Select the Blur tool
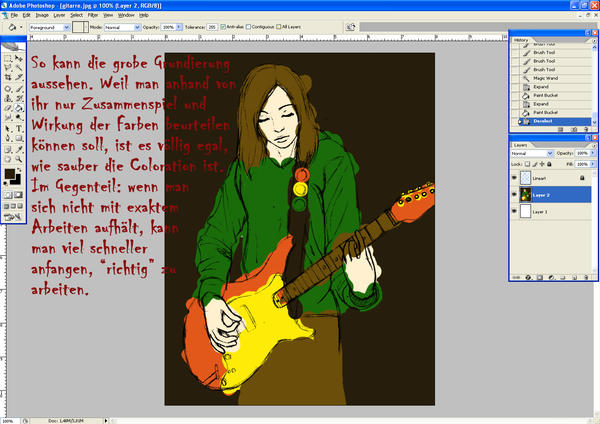This screenshot has width=600, height=424. pyautogui.click(x=7, y=117)
